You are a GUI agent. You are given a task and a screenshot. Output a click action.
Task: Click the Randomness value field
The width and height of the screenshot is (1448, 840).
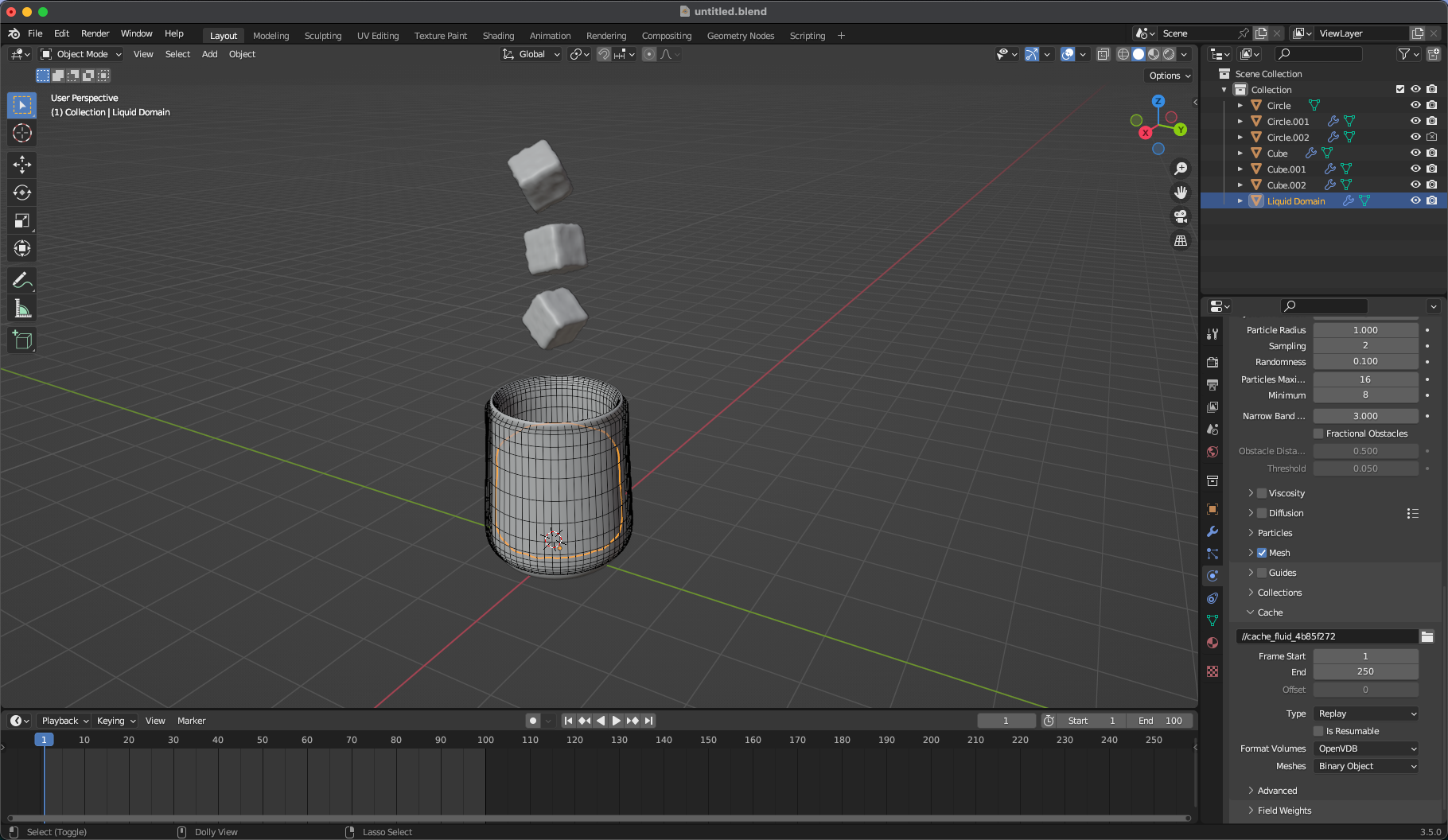[x=1366, y=361]
